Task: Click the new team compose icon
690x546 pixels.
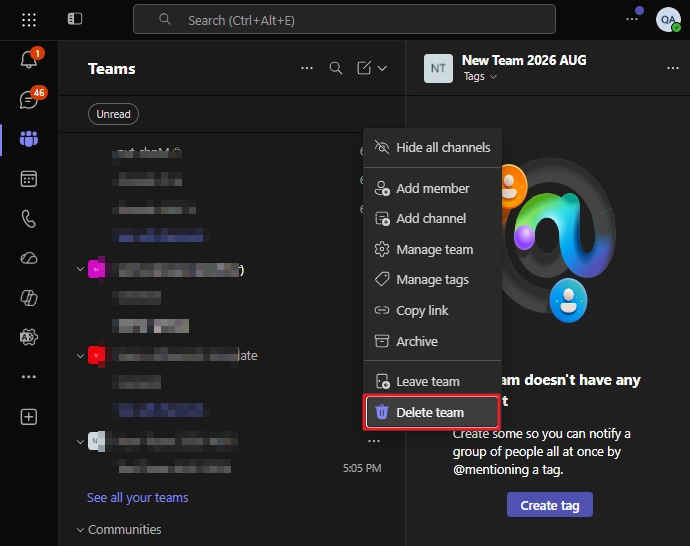Action: coord(364,68)
